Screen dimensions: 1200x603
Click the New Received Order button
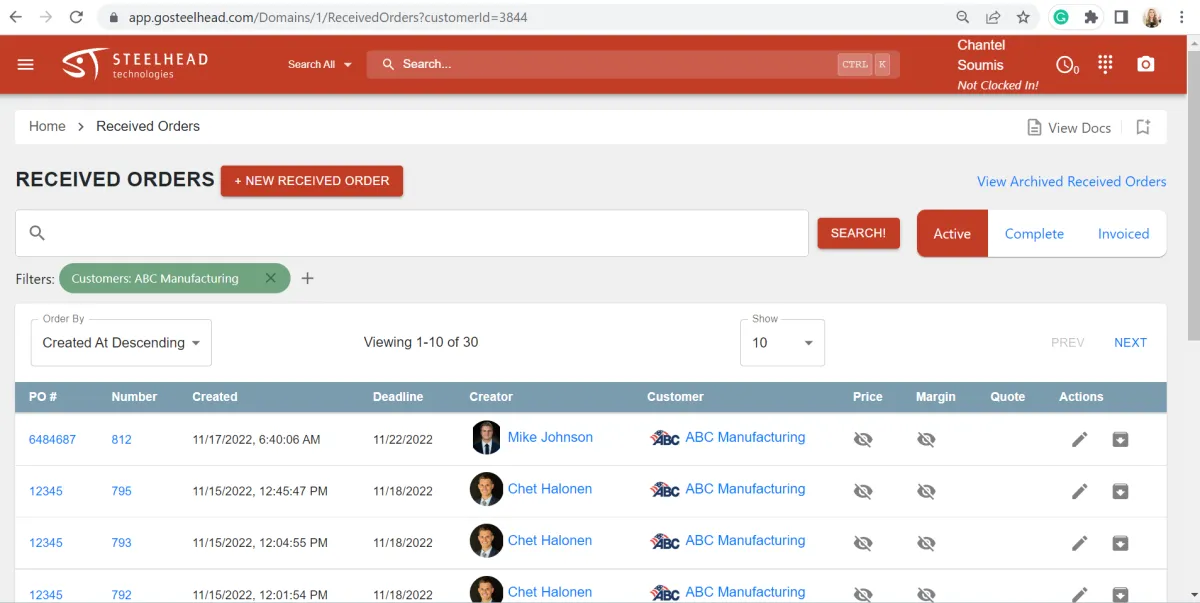(x=312, y=181)
